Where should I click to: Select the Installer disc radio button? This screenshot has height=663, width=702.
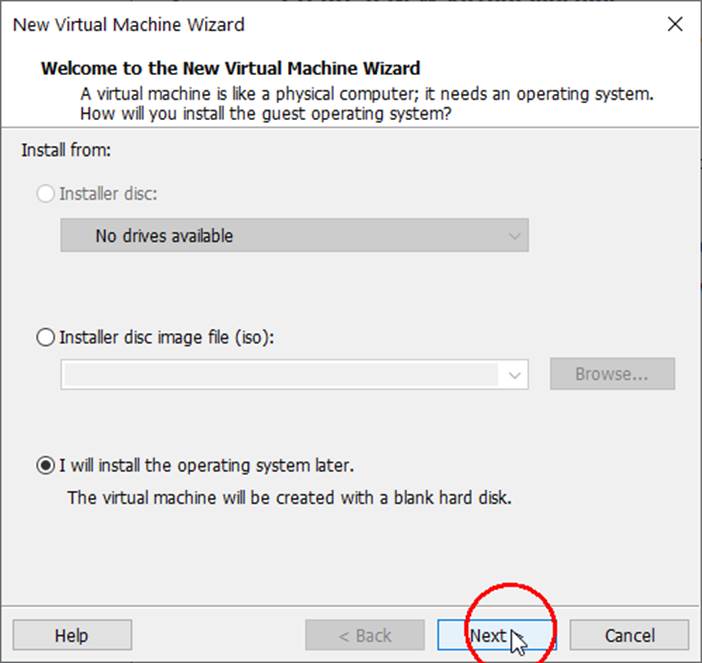click(46, 194)
